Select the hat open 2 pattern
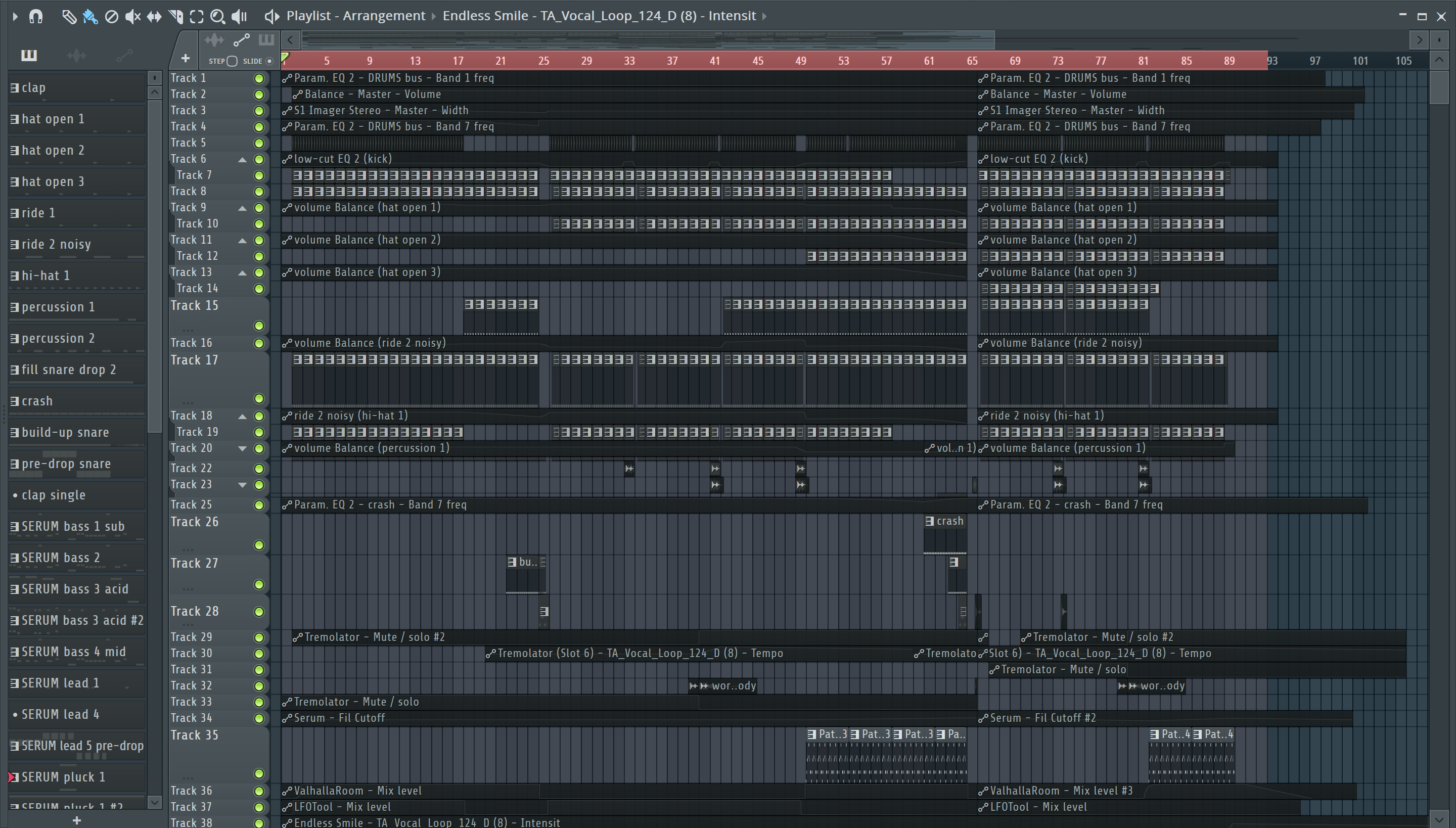Screen dimensions: 1456x828 77,150
